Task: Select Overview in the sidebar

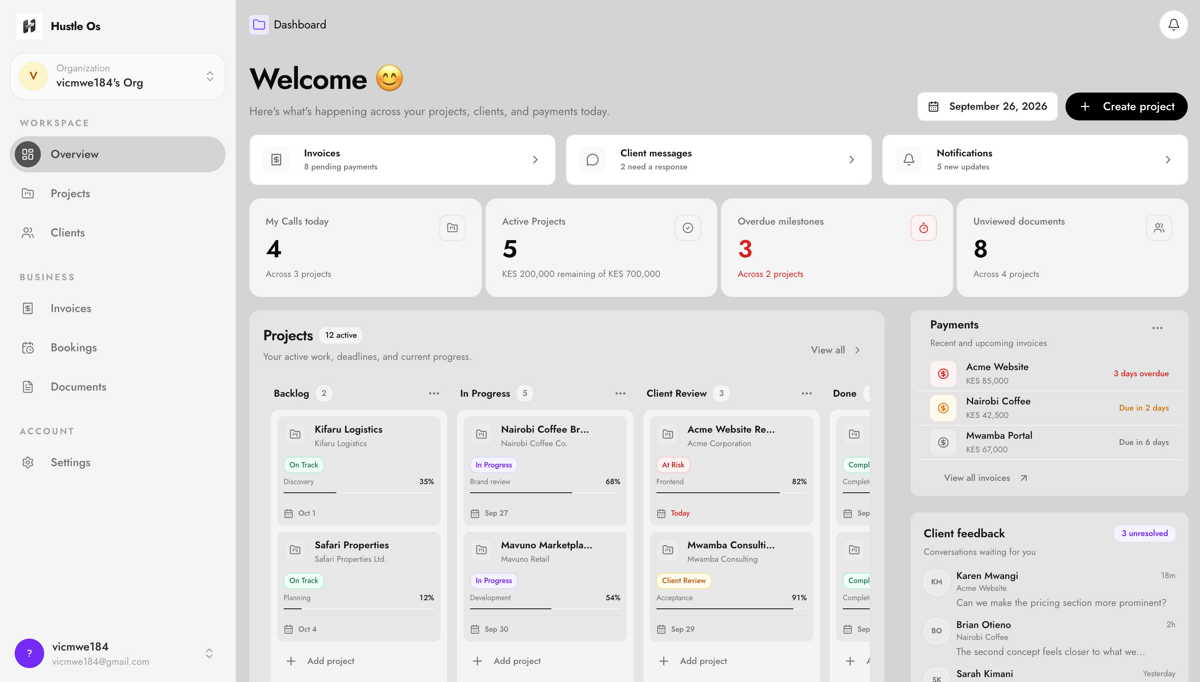Action: pyautogui.click(x=118, y=155)
